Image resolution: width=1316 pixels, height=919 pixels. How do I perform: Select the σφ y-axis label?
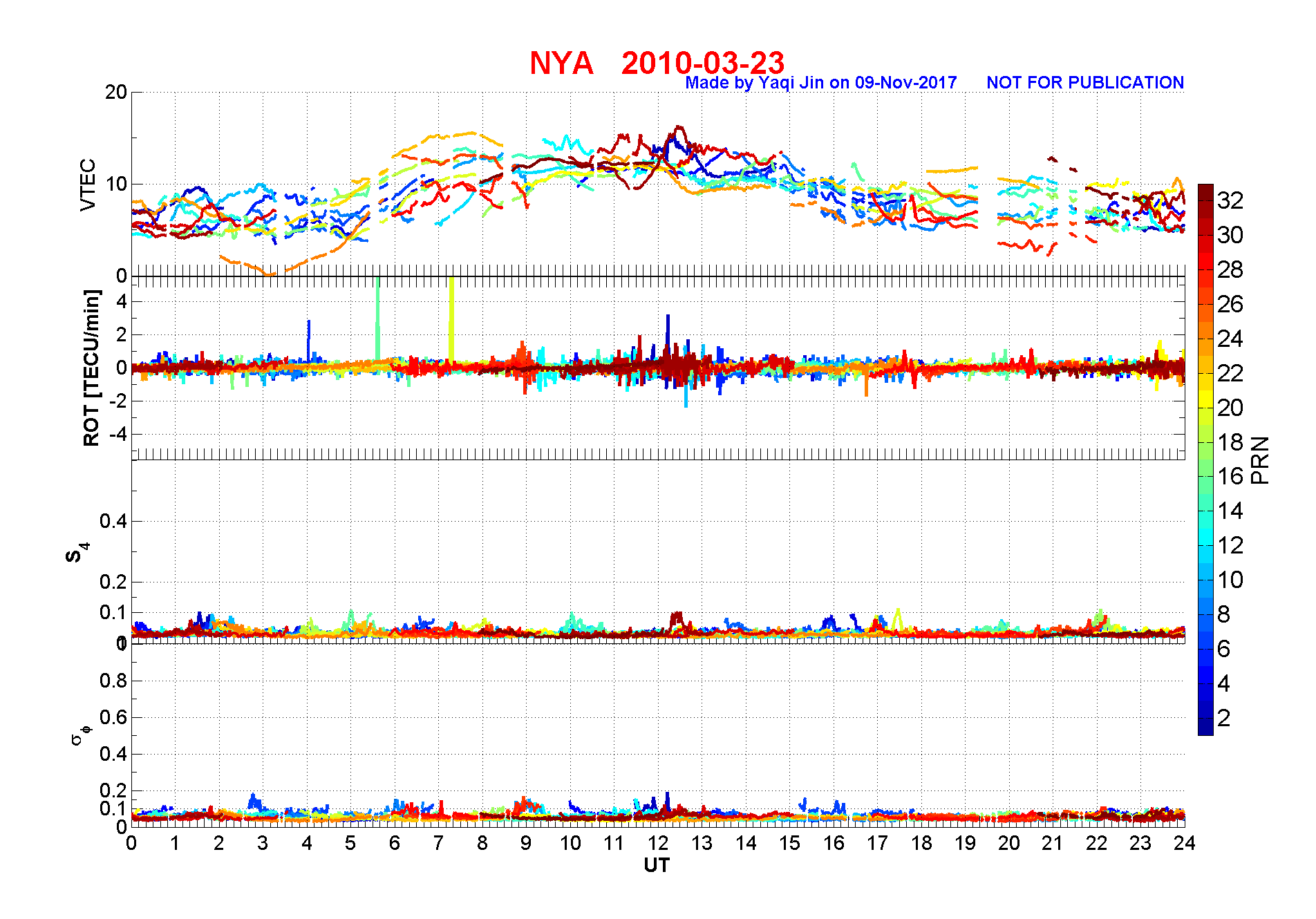80,735
